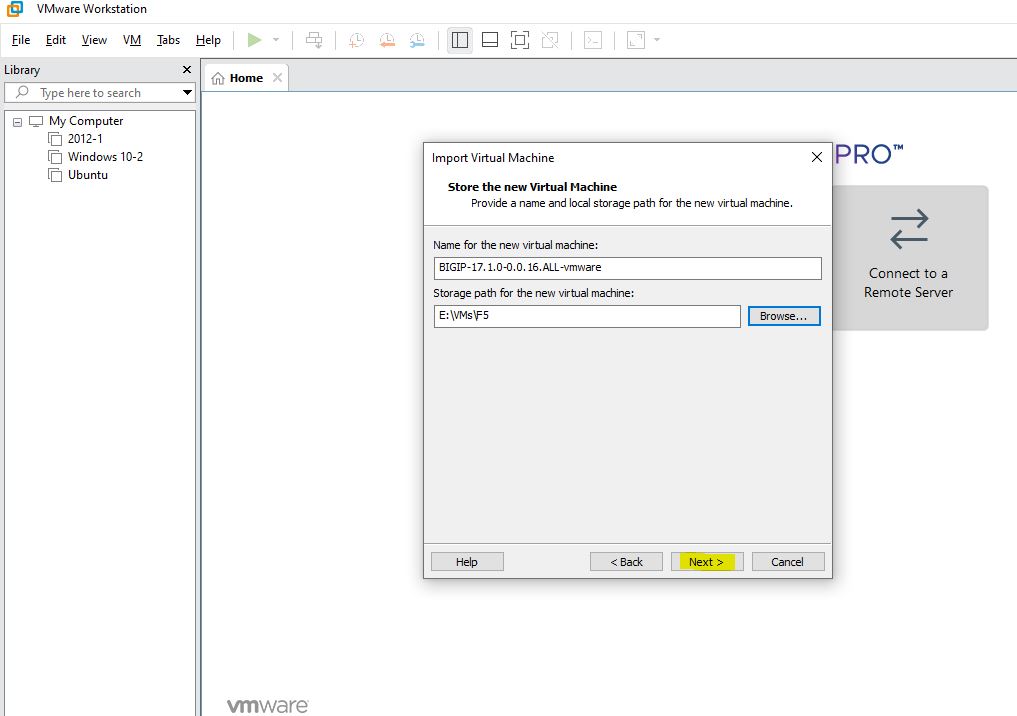Toggle the thumbnail bar toolbar icon
Viewport: 1017px width, 716px height.
coord(490,40)
